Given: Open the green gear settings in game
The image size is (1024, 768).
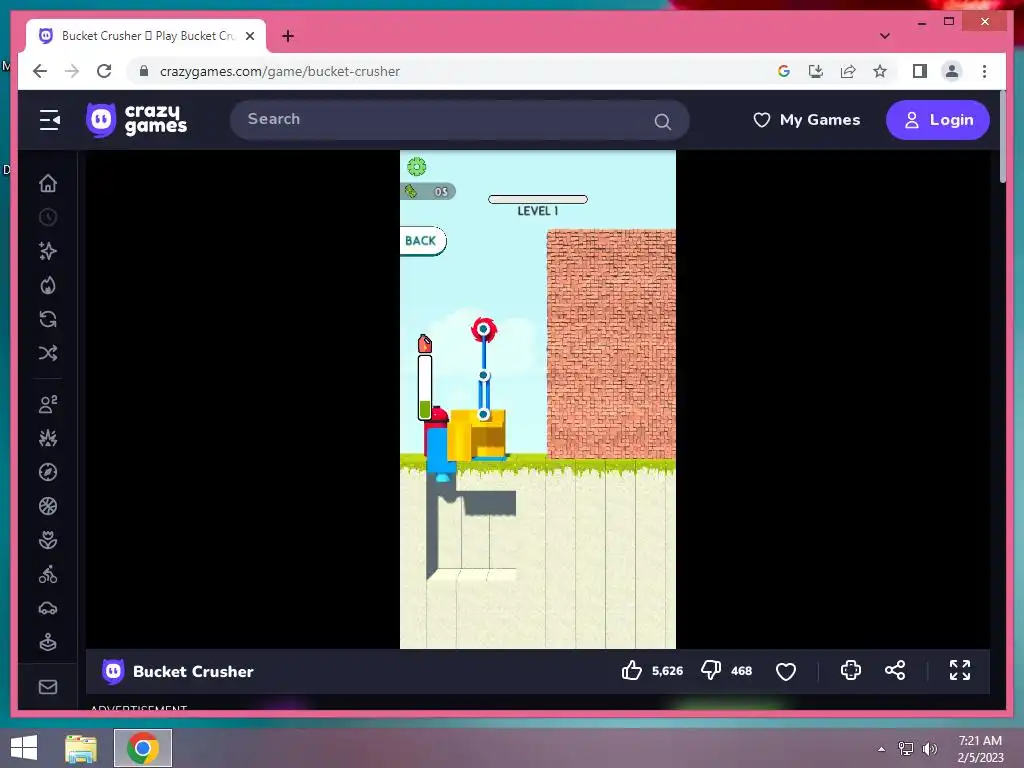Looking at the screenshot, I should tap(417, 167).
